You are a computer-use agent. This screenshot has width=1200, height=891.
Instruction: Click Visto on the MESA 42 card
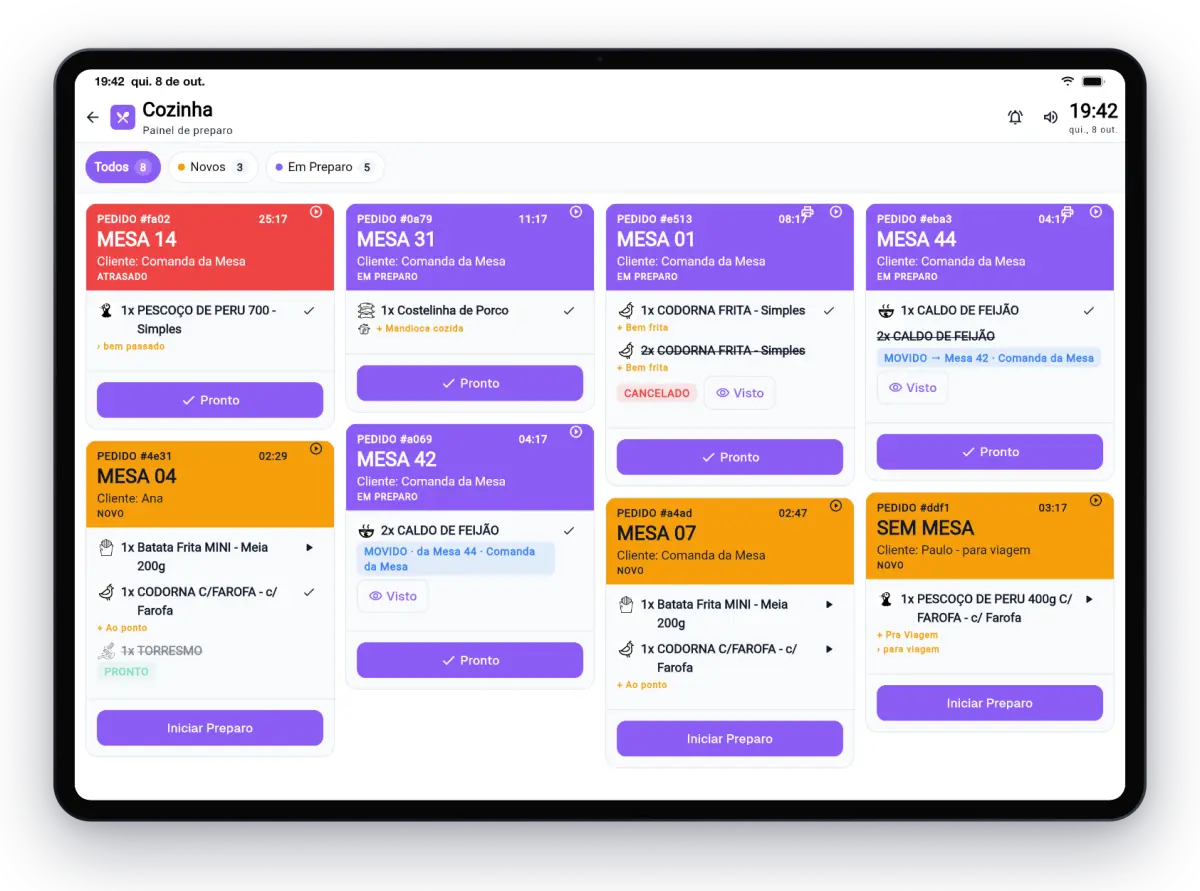click(392, 596)
